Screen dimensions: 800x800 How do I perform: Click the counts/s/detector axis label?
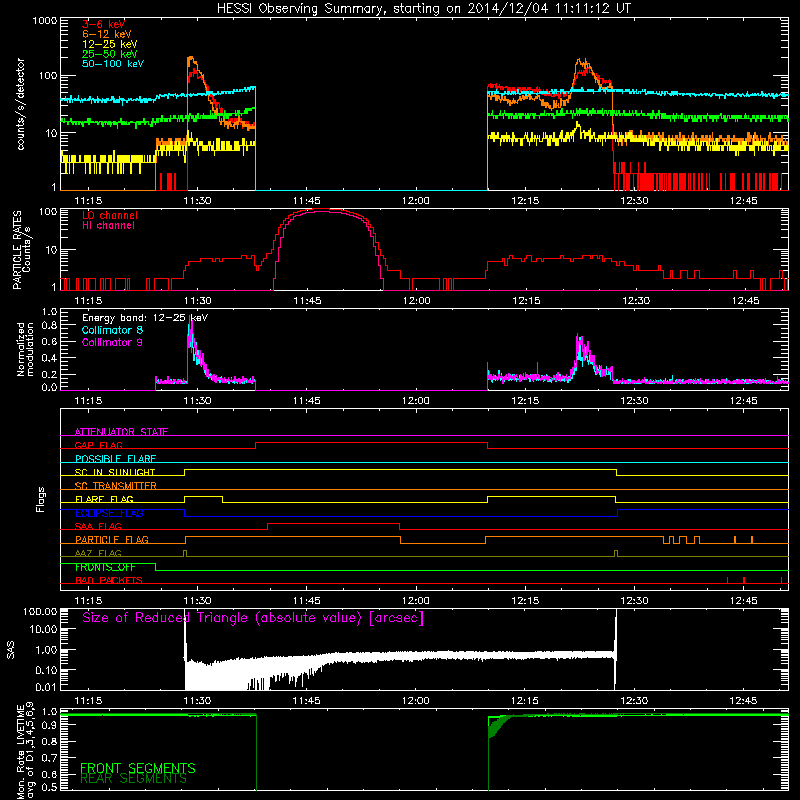click(21, 104)
